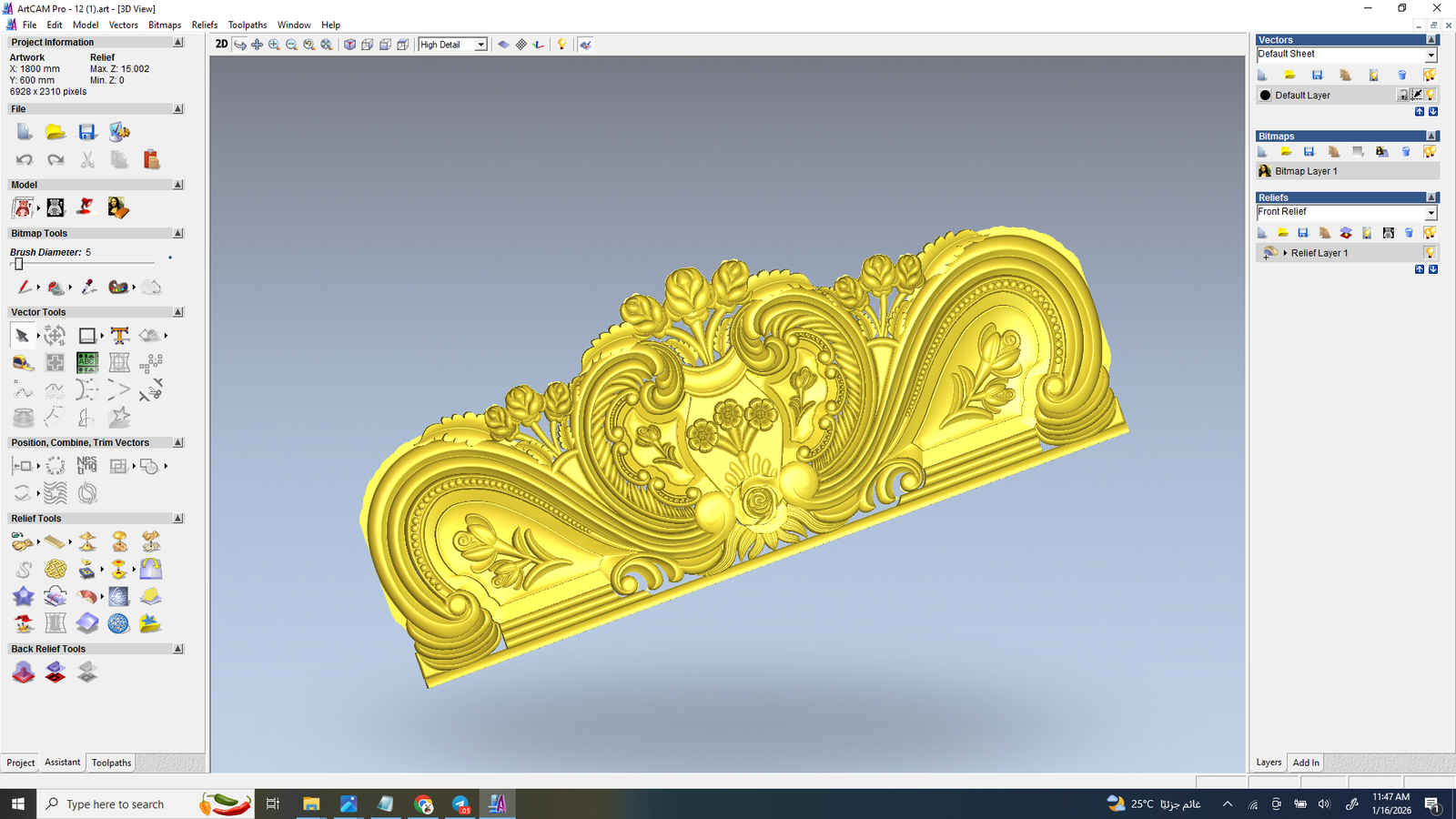This screenshot has height=819, width=1456.
Task: Toggle visibility bulb of Relief Layer 1
Action: [1430, 253]
